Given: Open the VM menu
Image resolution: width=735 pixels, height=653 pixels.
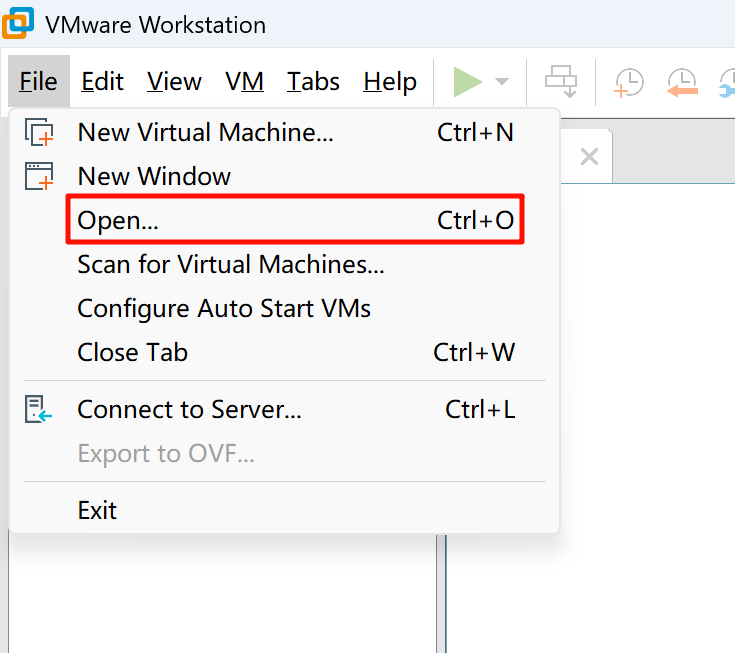Looking at the screenshot, I should click(244, 82).
